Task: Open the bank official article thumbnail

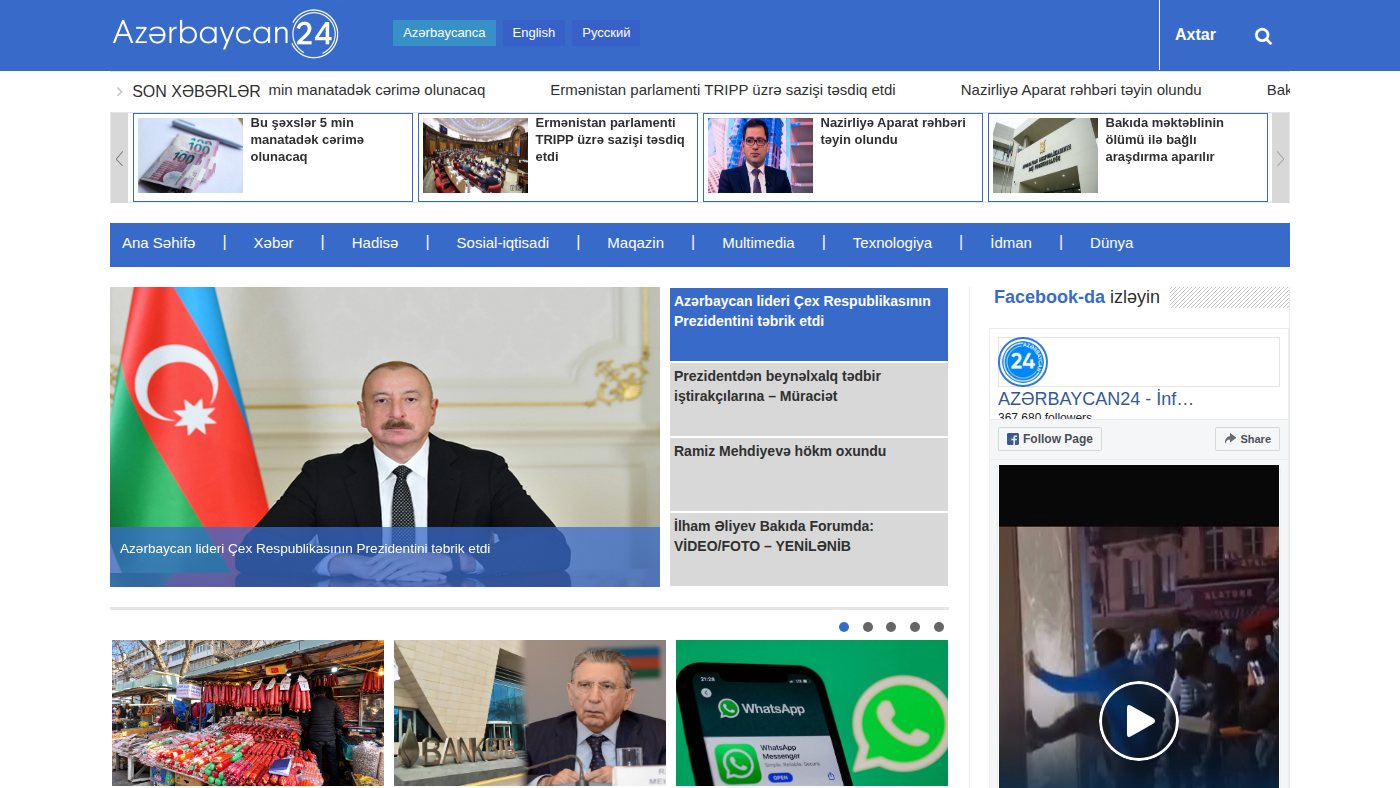Action: pos(530,713)
